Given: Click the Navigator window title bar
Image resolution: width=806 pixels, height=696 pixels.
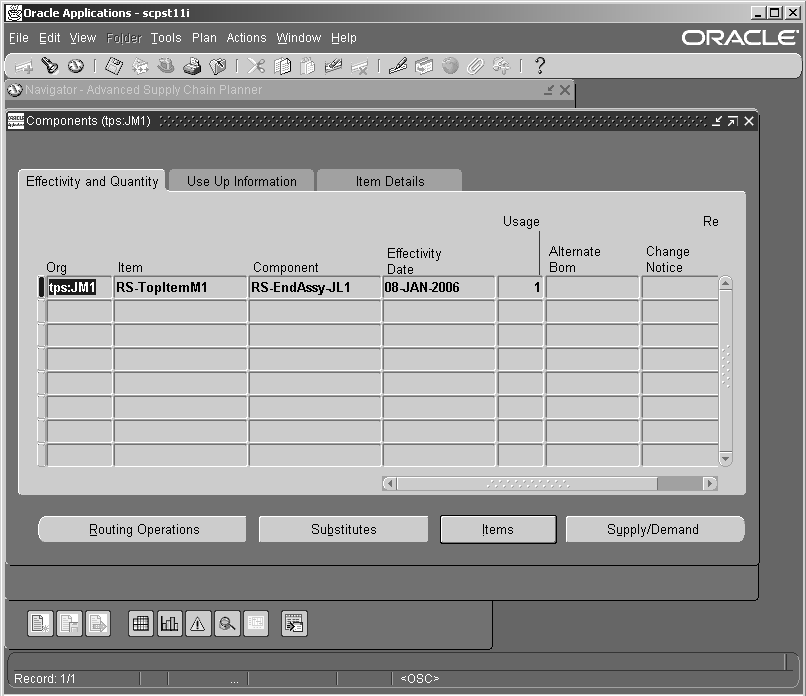Looking at the screenshot, I should (290, 90).
